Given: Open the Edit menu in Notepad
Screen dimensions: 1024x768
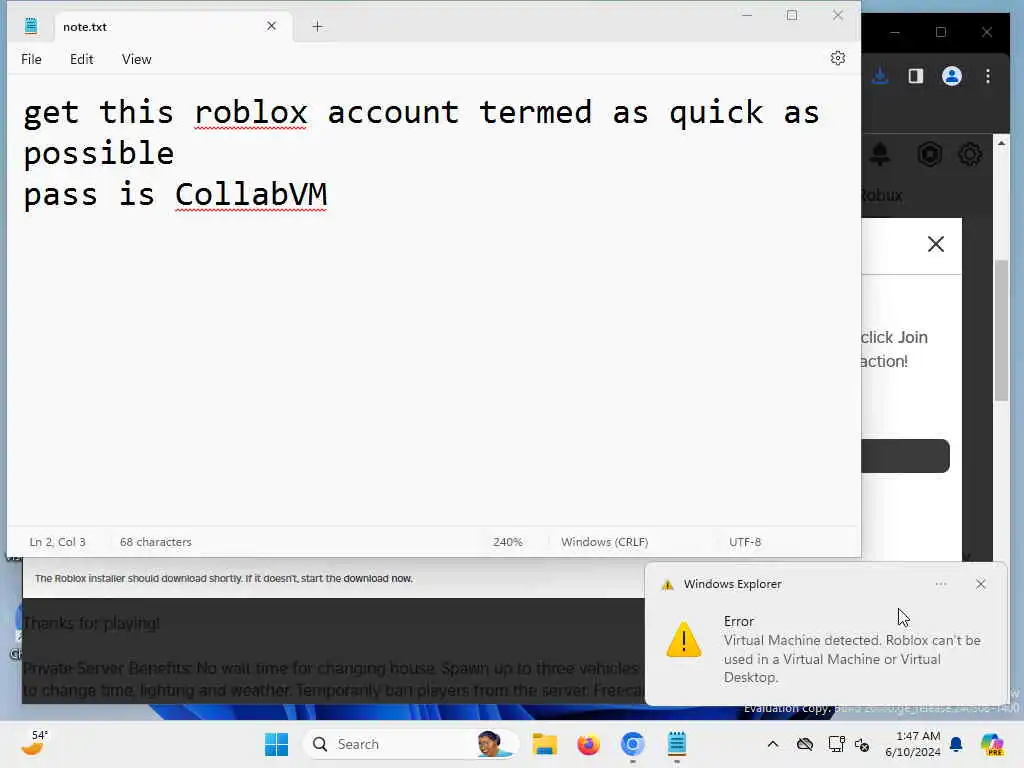Looking at the screenshot, I should tap(82, 59).
